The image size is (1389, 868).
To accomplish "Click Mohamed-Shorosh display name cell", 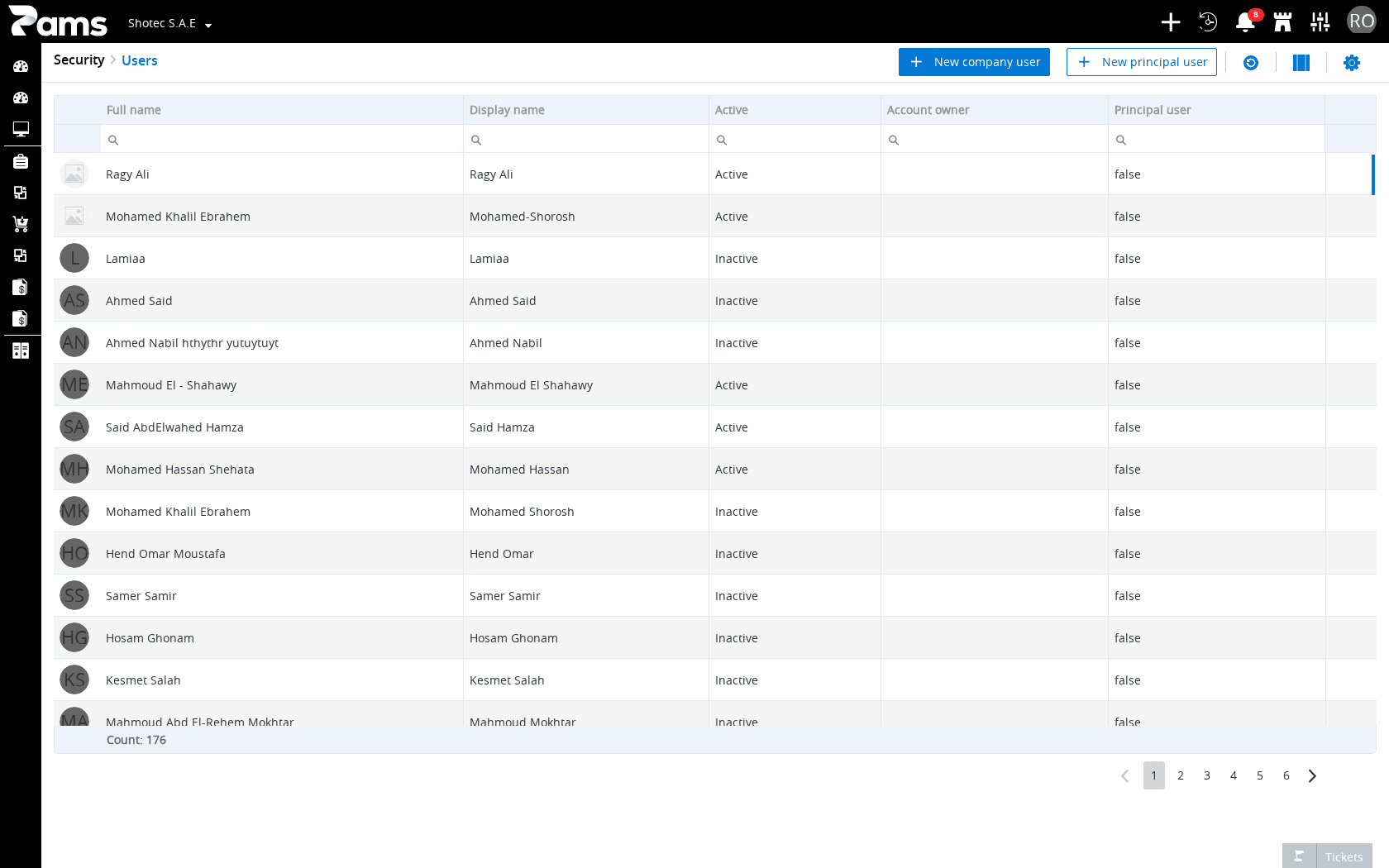I will [586, 216].
